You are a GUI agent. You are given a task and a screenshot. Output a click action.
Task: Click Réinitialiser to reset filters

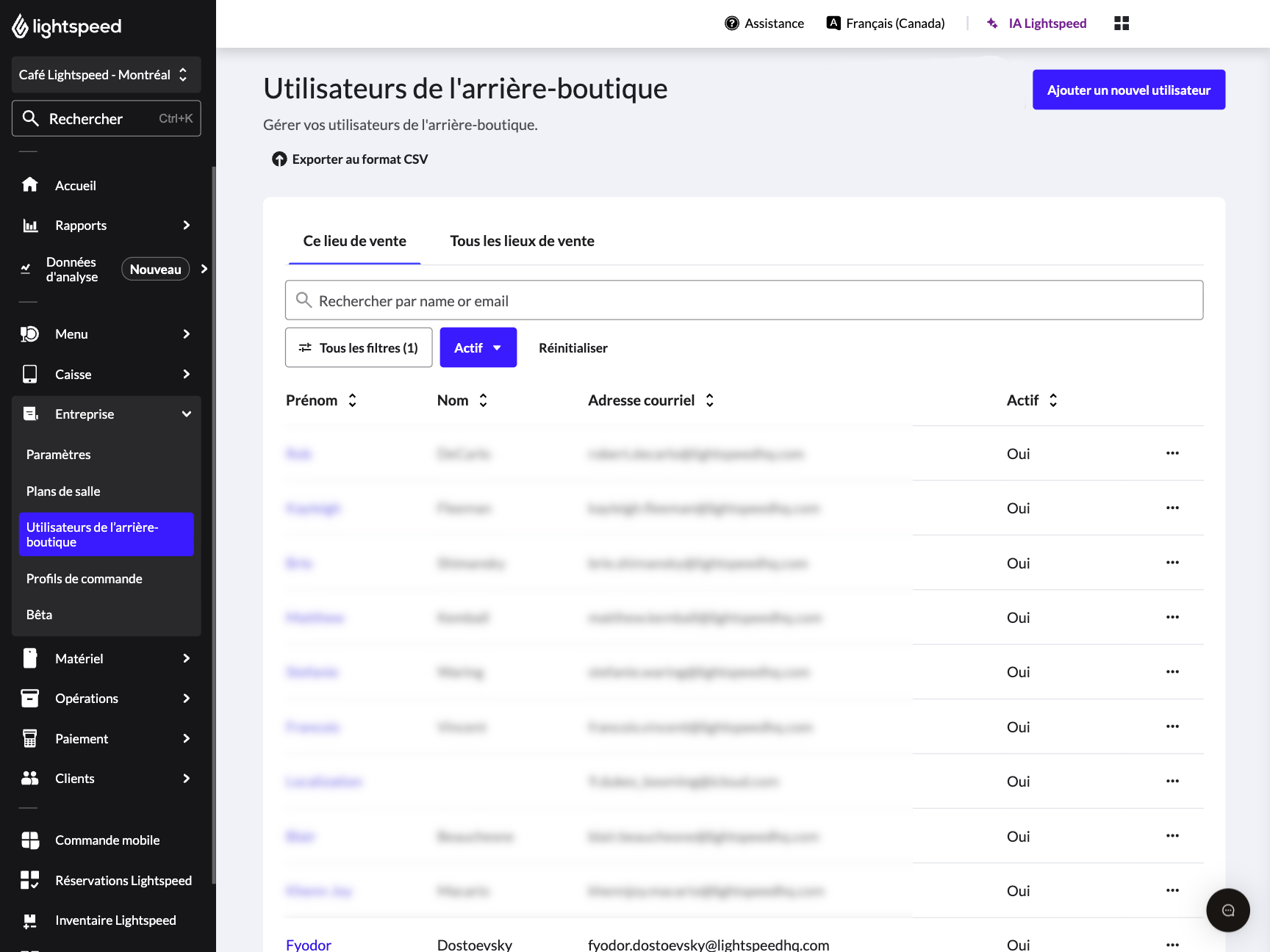tap(573, 348)
